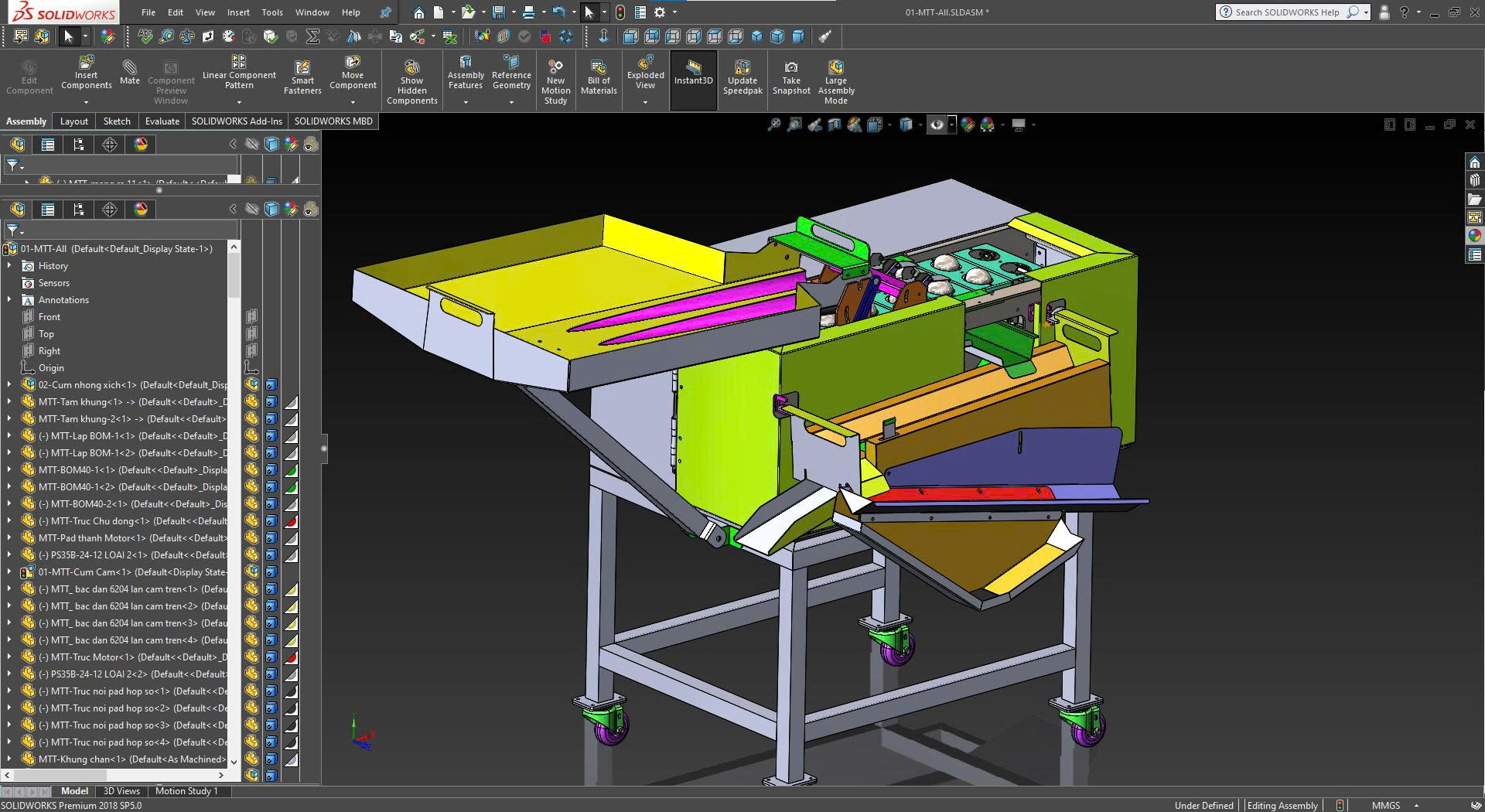Screen dimensions: 1485x812
Task: Zoom to fit using heads-up toolbar
Action: 773,125
